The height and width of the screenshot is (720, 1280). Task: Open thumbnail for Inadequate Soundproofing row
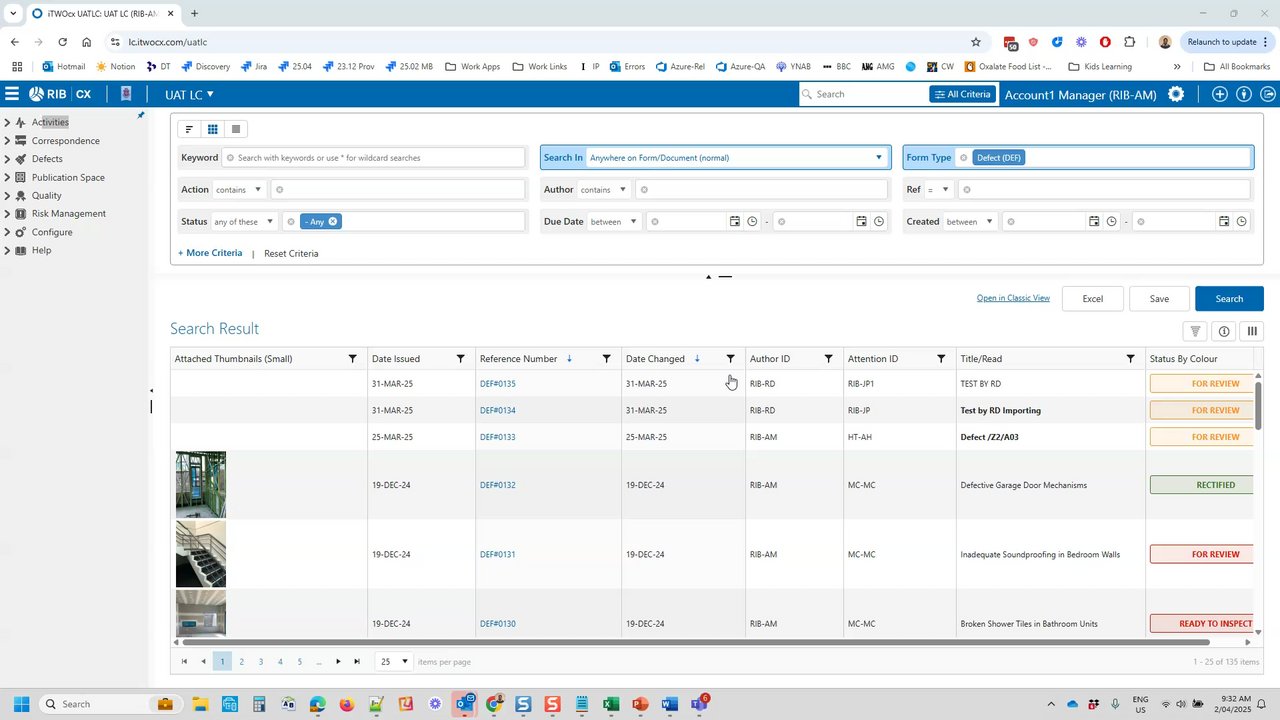[201, 554]
